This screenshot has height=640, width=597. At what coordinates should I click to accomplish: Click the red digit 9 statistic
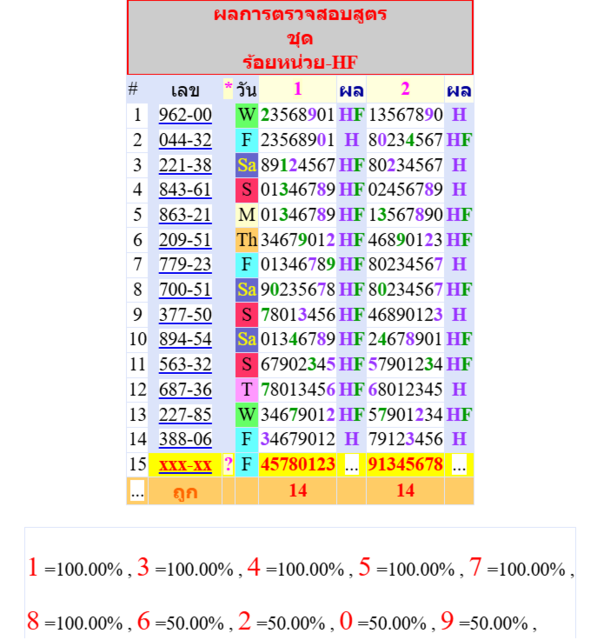pos(447,621)
